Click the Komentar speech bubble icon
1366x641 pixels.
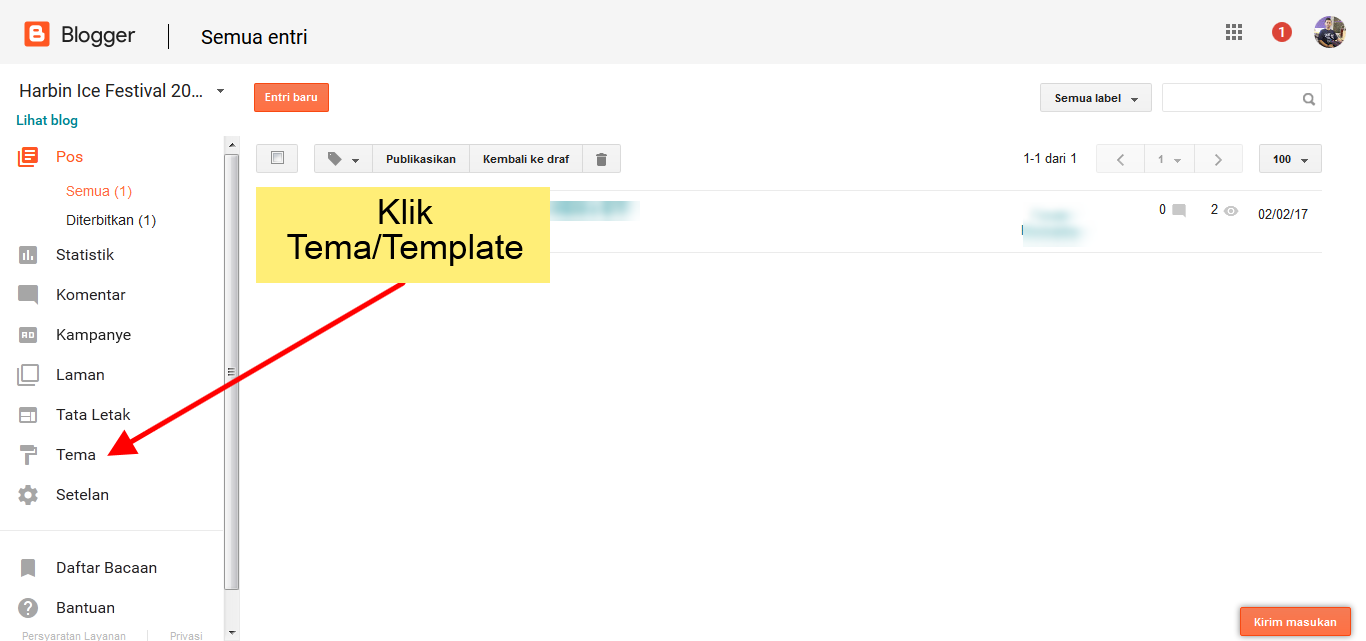tap(28, 295)
